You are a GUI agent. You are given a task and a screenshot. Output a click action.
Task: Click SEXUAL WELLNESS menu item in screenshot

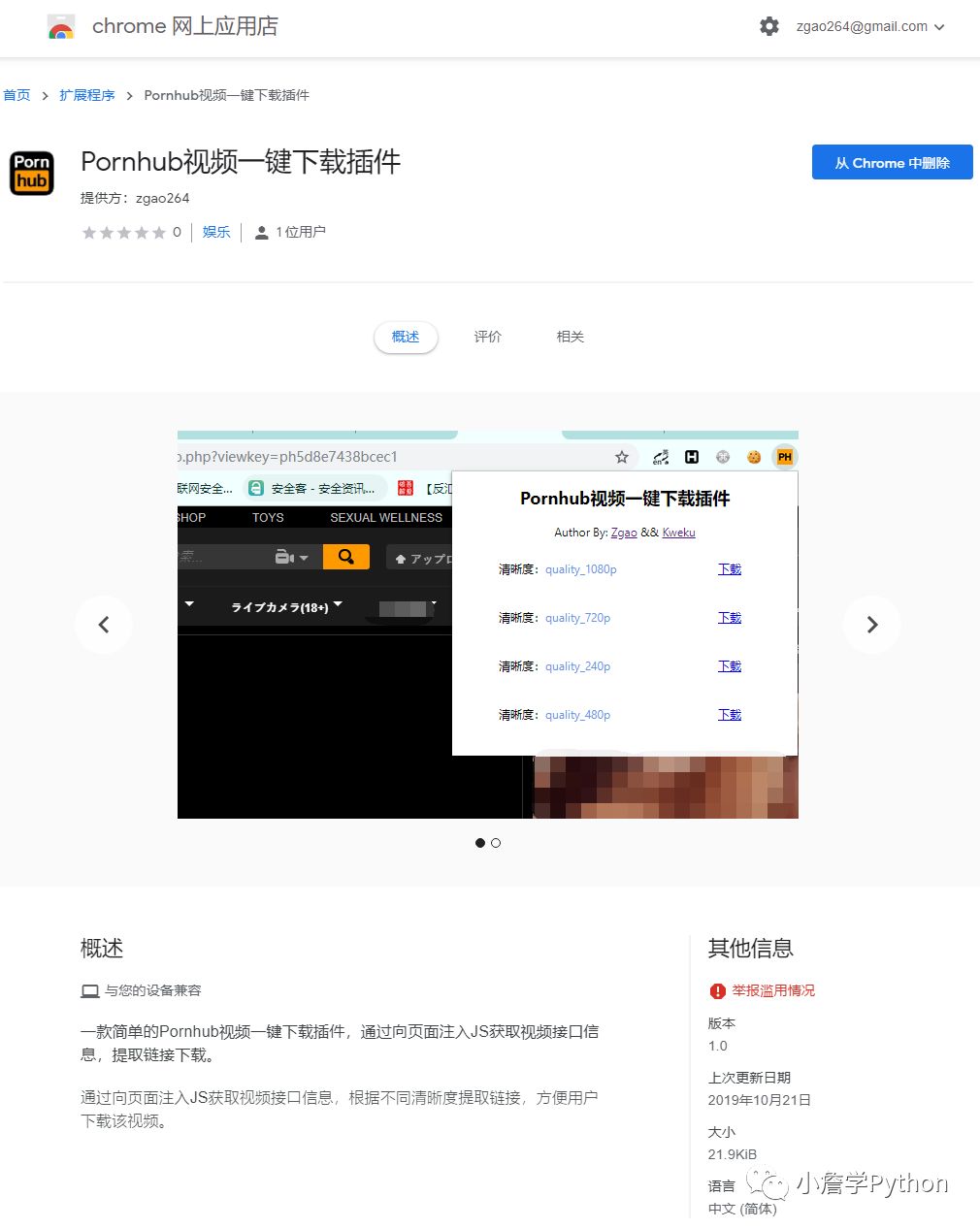pyautogui.click(x=386, y=518)
